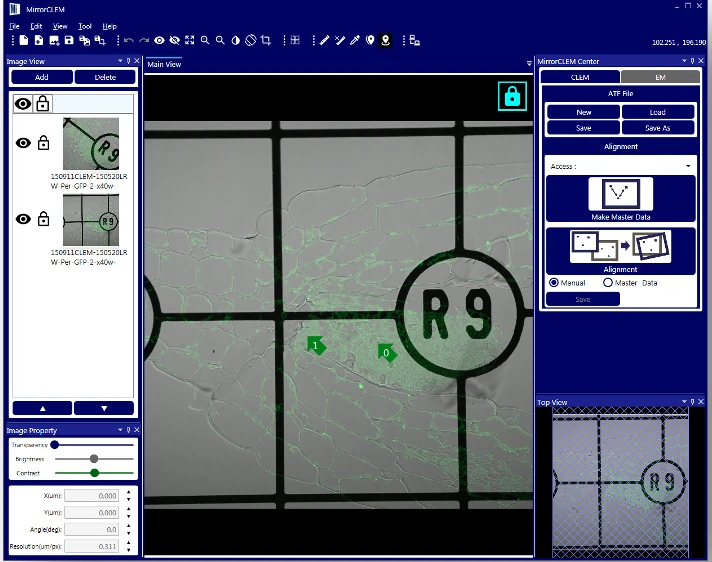Toggle lock of first R9 image layer

44,143
